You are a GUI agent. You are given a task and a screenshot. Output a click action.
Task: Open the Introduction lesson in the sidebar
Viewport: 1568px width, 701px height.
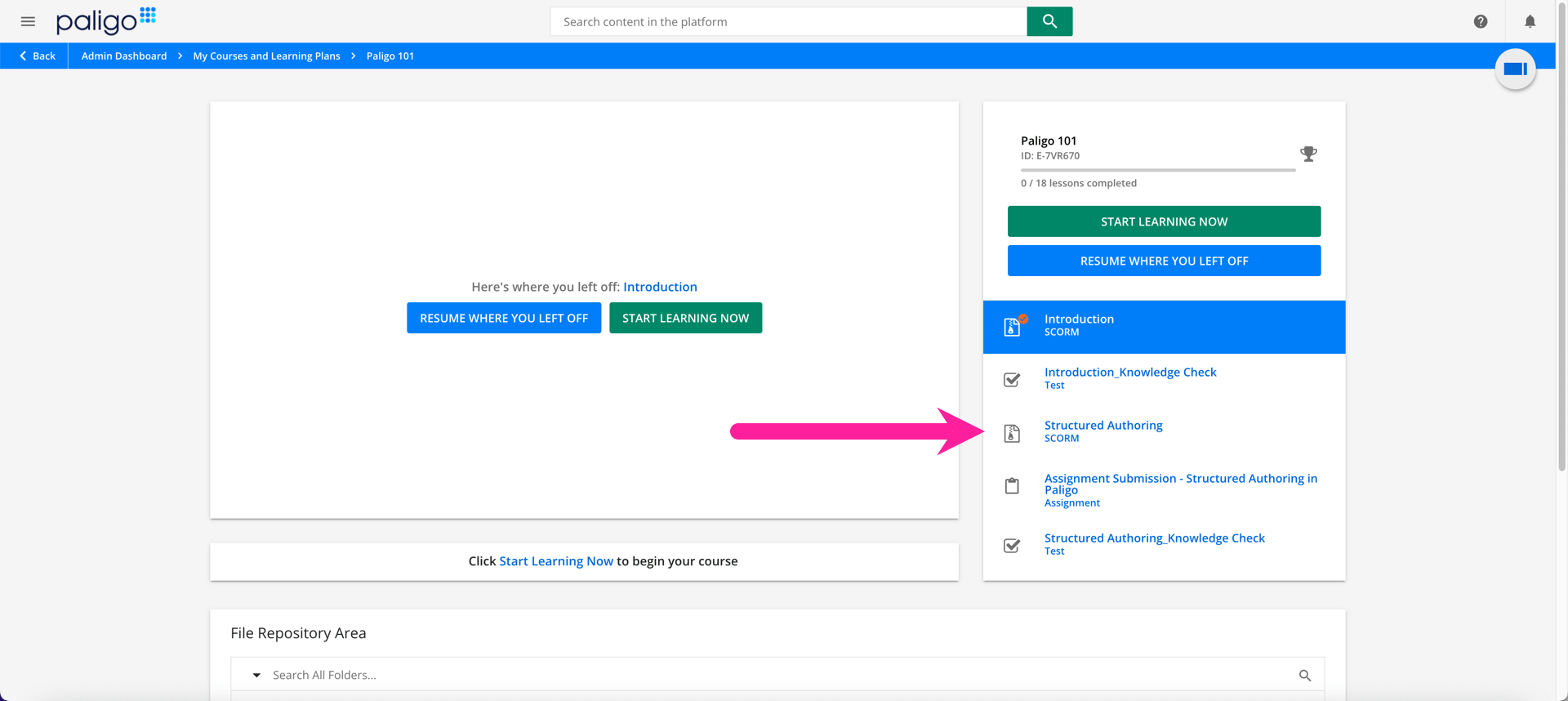tap(1164, 327)
